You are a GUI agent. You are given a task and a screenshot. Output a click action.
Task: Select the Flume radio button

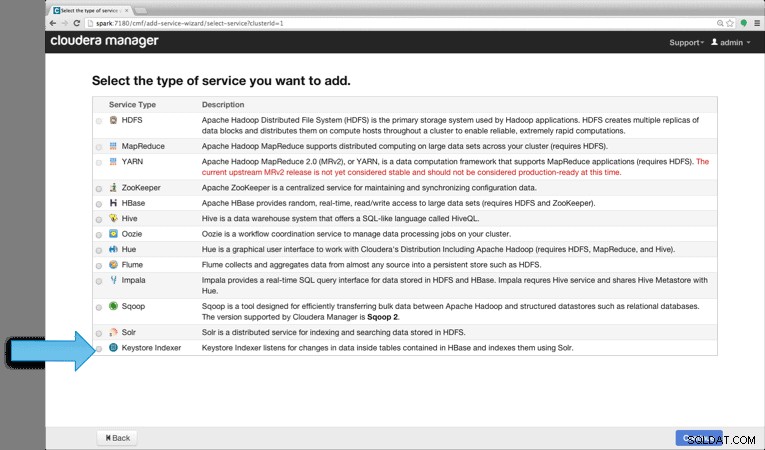(99, 266)
